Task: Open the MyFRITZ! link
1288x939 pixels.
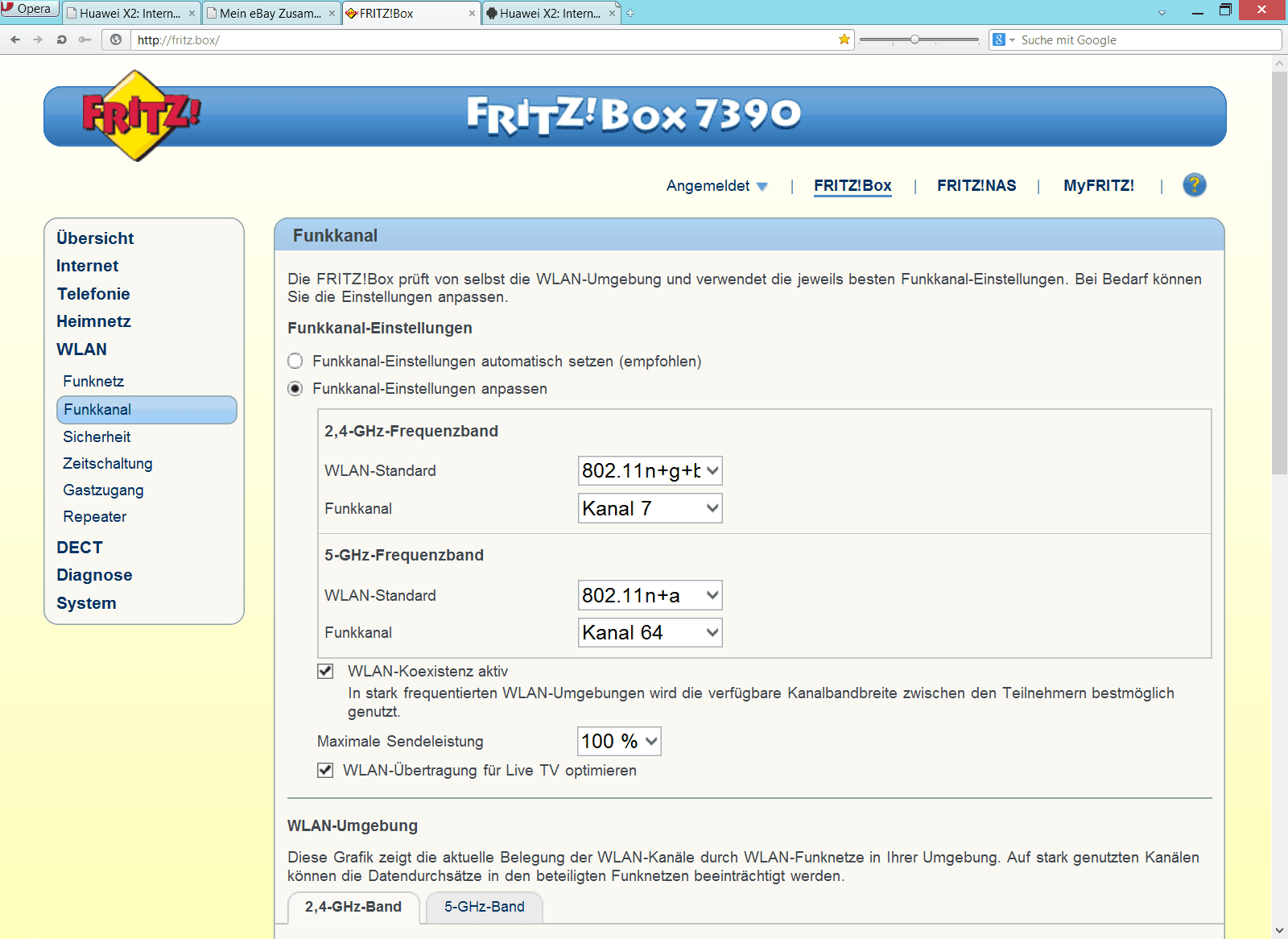Action: coord(1099,185)
